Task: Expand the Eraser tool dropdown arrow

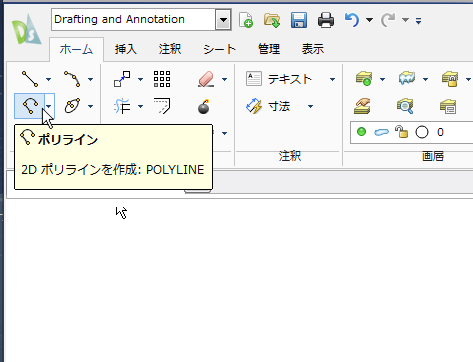Action: pos(224,79)
